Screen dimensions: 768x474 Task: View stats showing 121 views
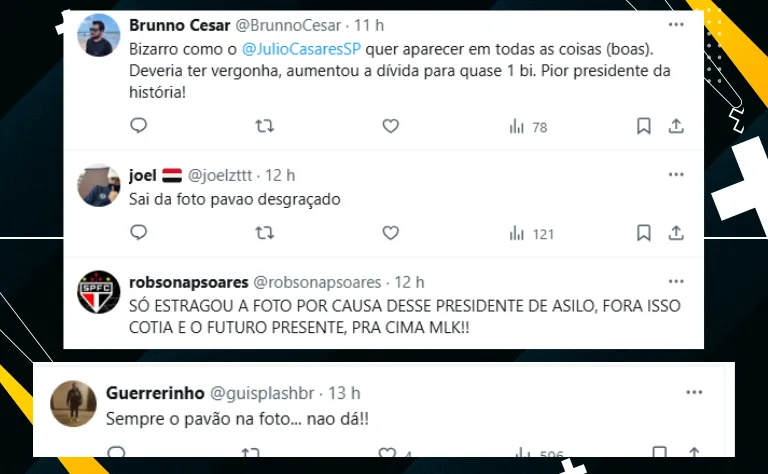(531, 233)
